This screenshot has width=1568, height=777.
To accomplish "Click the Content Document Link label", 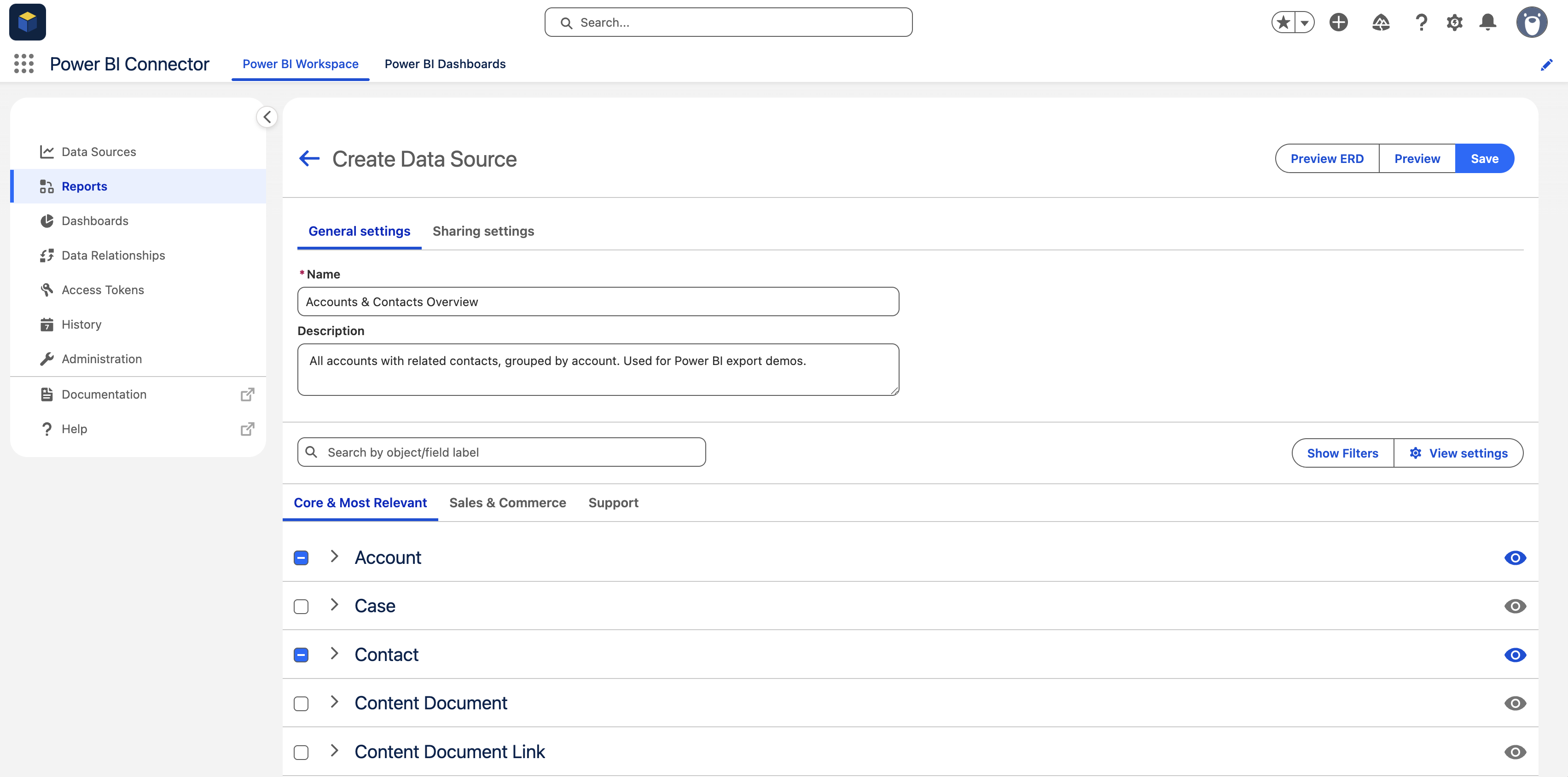I will tap(449, 753).
